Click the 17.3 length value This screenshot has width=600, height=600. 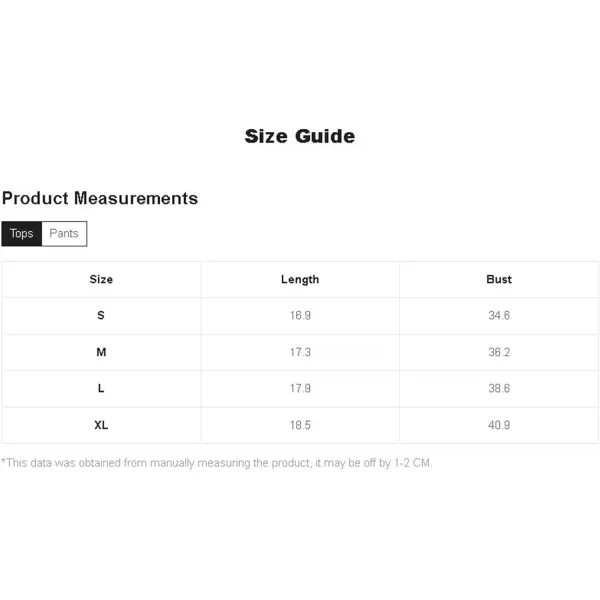coord(300,352)
